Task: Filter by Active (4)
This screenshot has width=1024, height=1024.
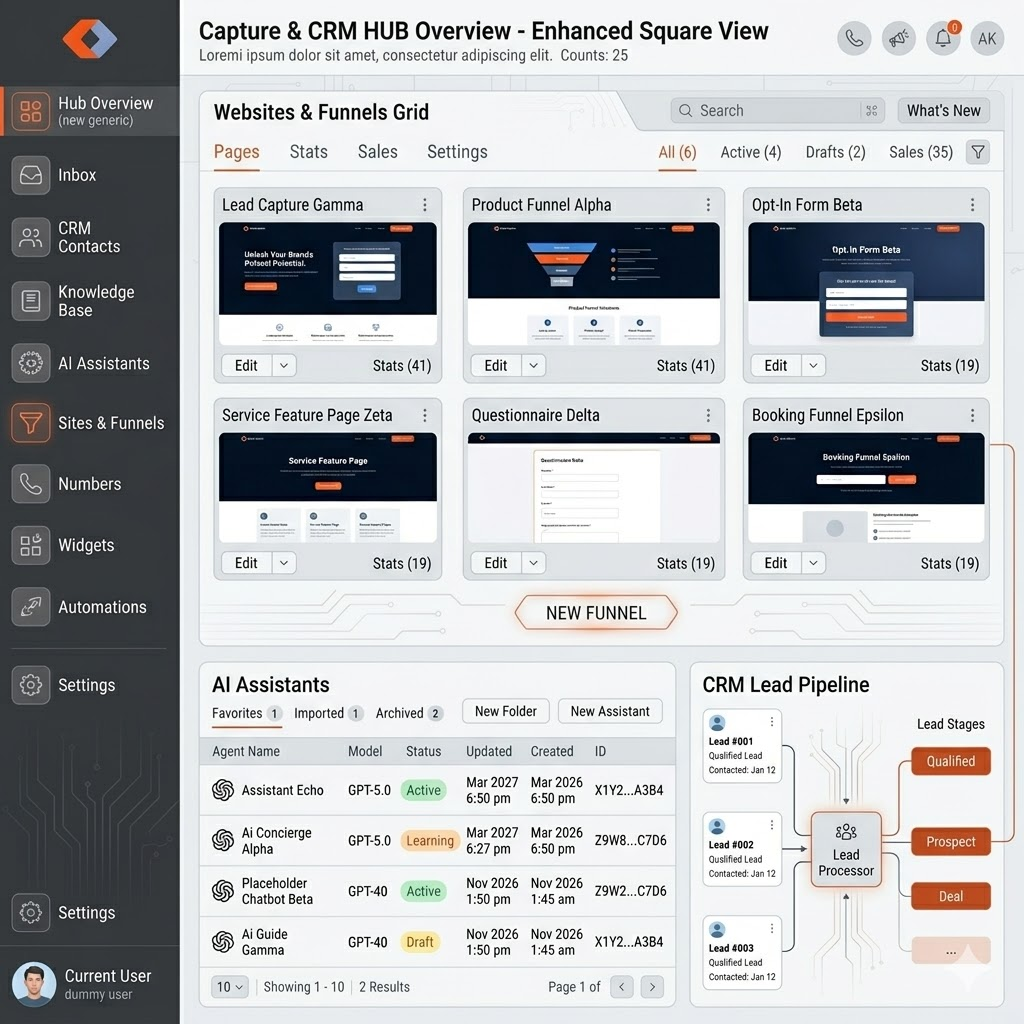Action: click(x=750, y=152)
